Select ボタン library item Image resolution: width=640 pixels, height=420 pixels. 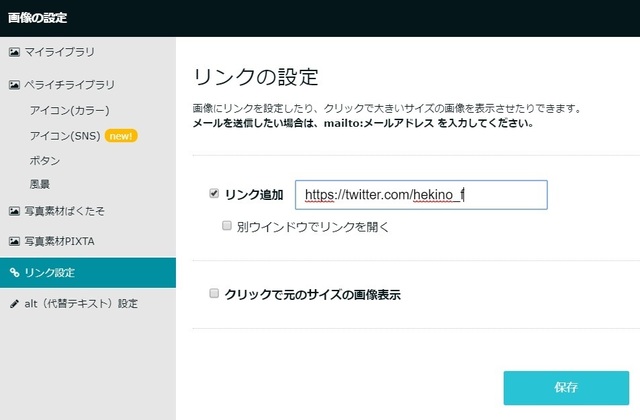pos(45,160)
